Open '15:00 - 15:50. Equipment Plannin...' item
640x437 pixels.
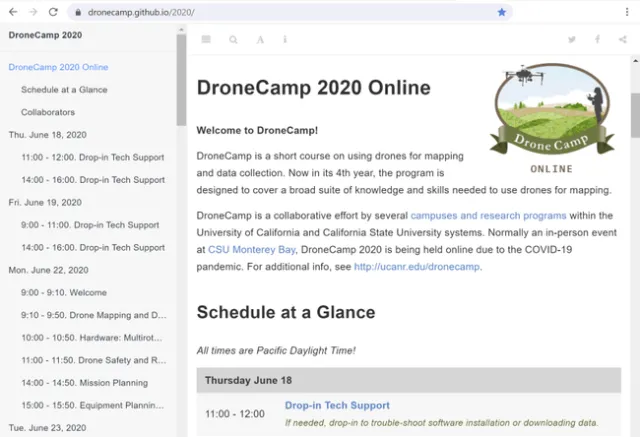[x=93, y=405]
